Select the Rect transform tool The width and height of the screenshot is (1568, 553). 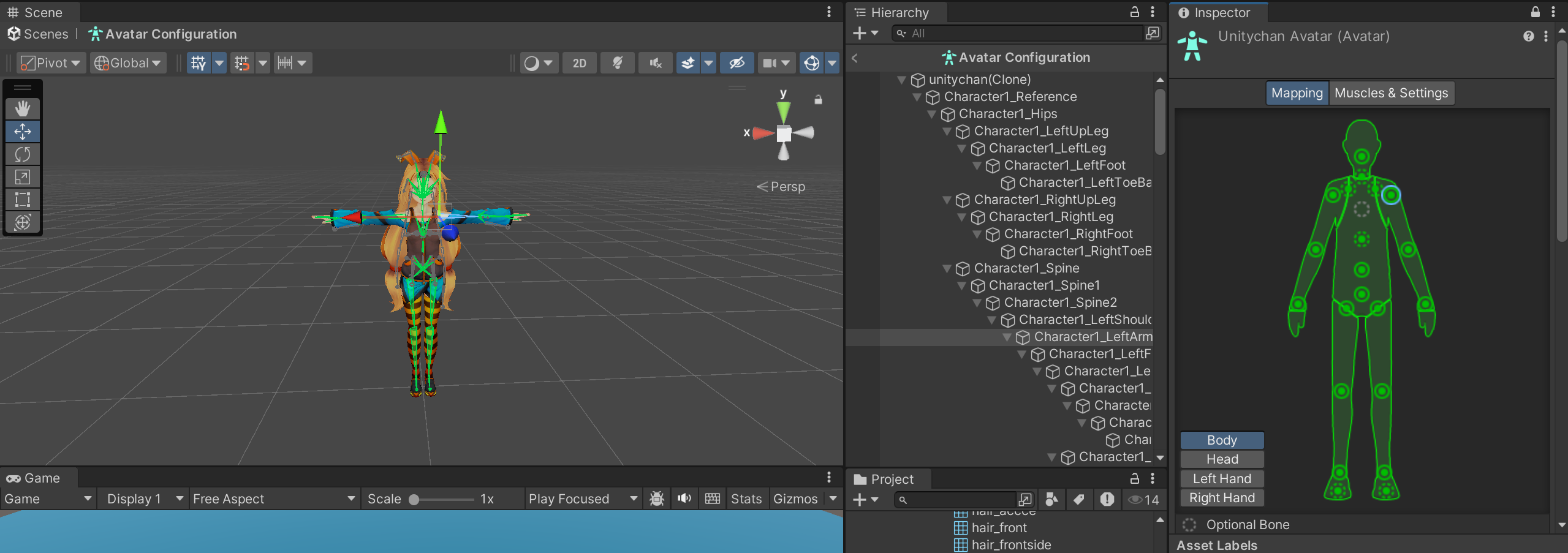[23, 200]
